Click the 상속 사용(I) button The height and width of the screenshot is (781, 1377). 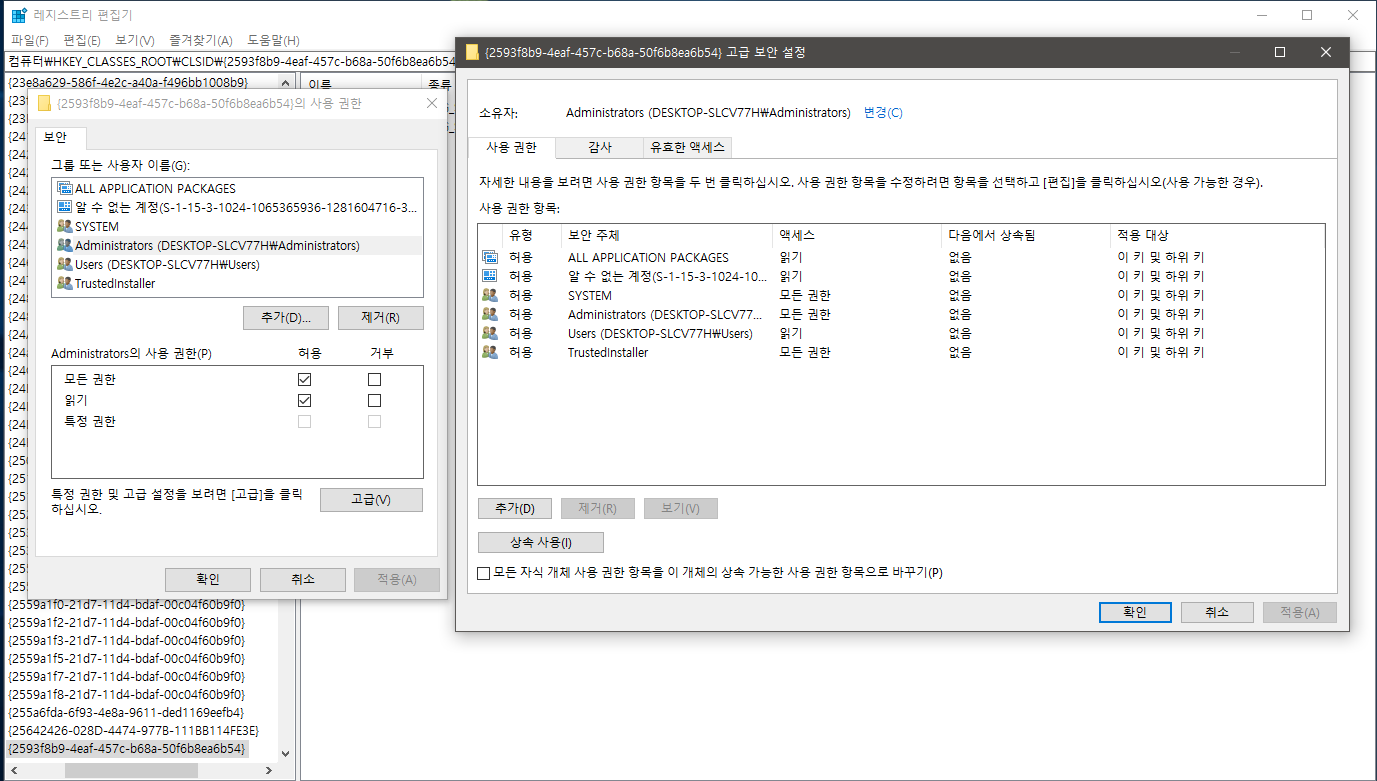pyautogui.click(x=541, y=543)
